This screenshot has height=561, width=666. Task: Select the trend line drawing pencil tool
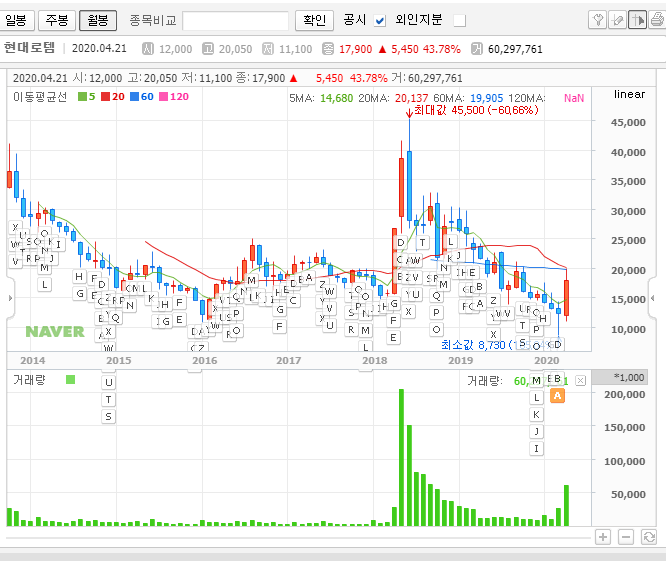tap(617, 20)
